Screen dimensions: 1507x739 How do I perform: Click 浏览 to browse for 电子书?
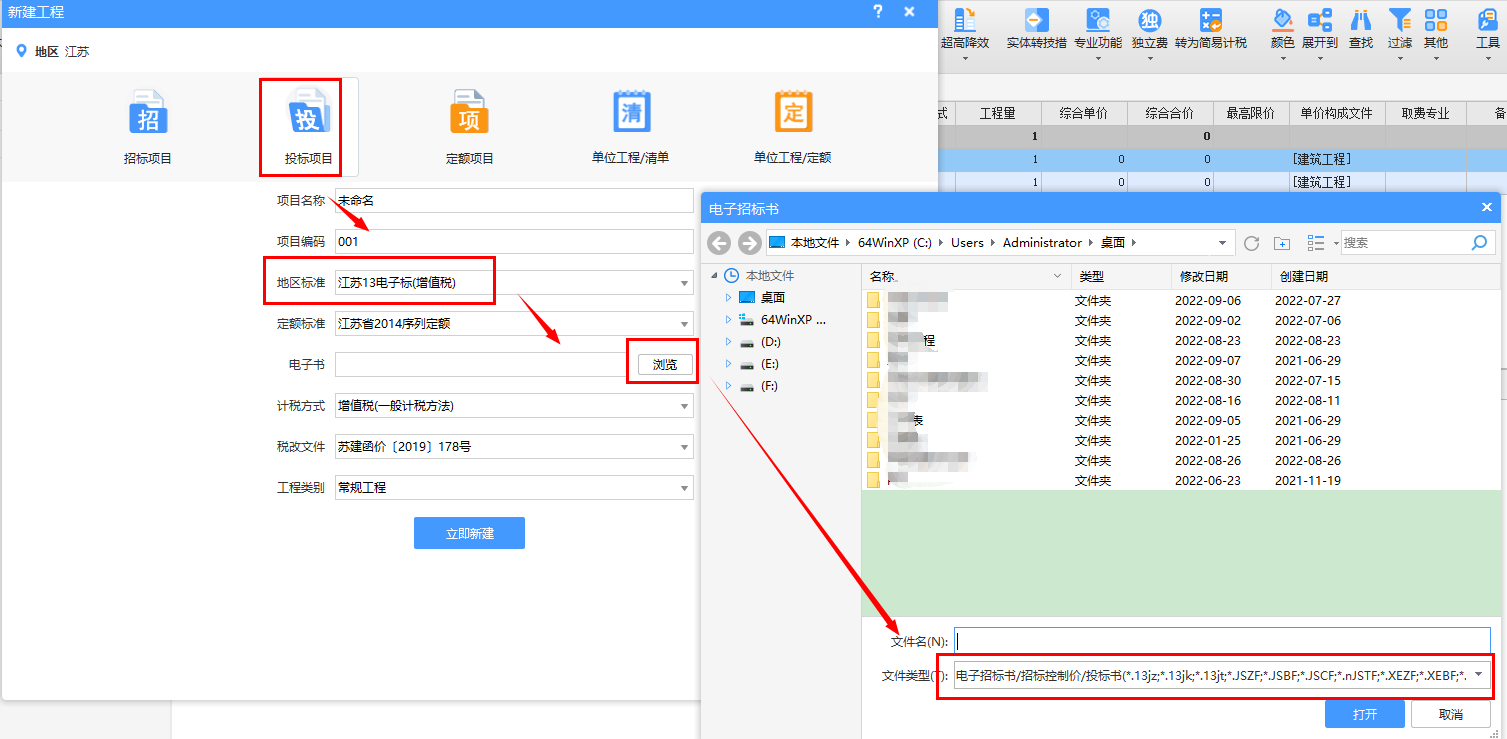665,365
